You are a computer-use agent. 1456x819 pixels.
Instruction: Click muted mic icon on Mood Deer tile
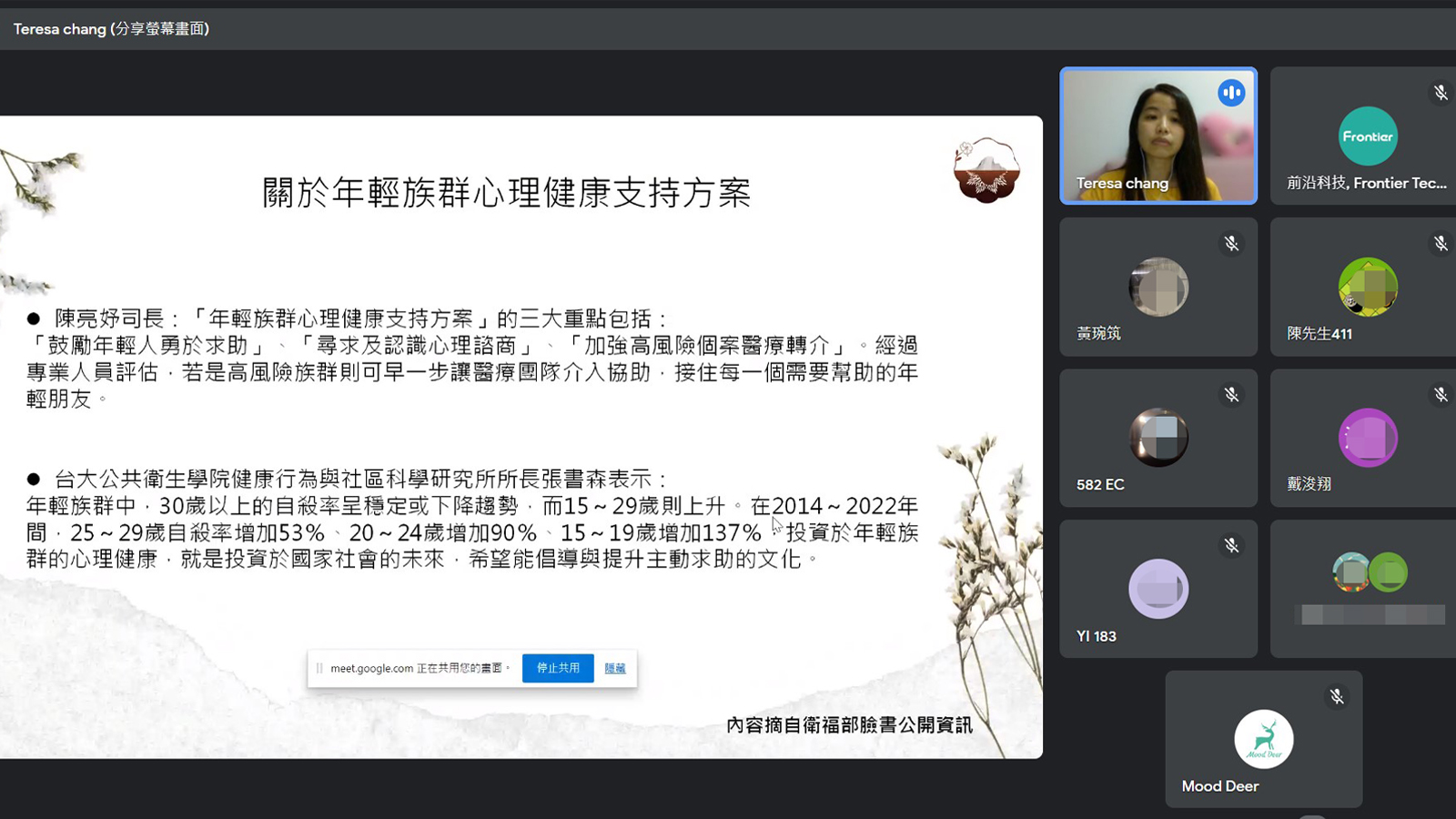point(1337,697)
